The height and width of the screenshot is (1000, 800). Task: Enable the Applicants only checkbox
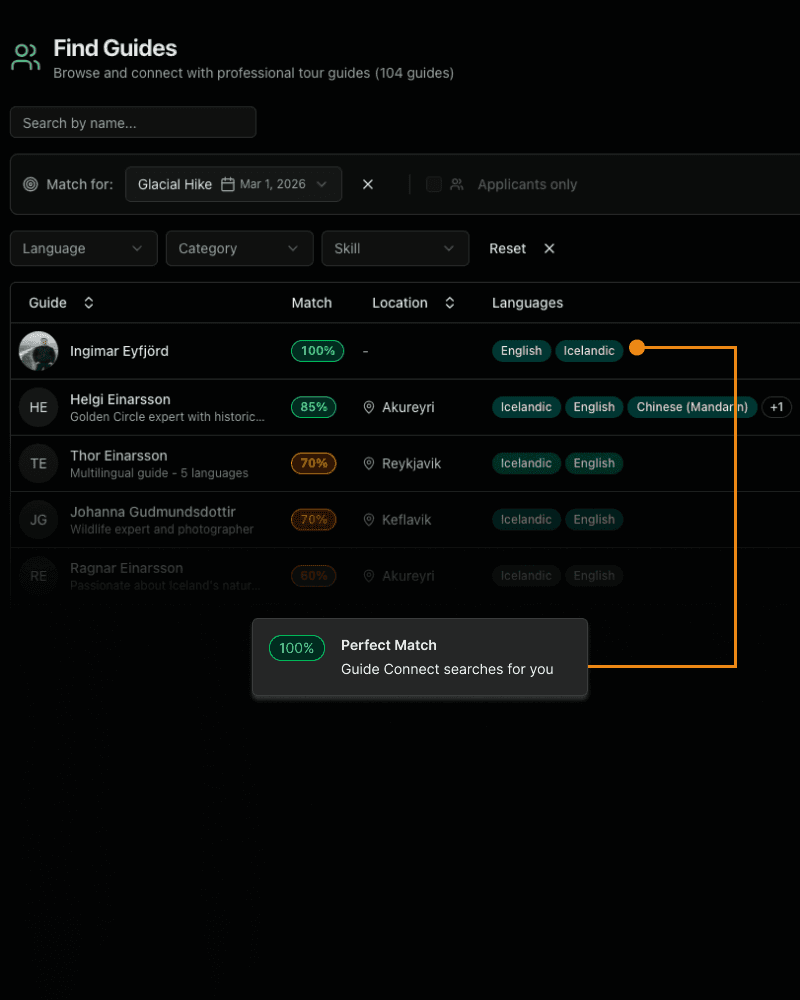(x=434, y=184)
